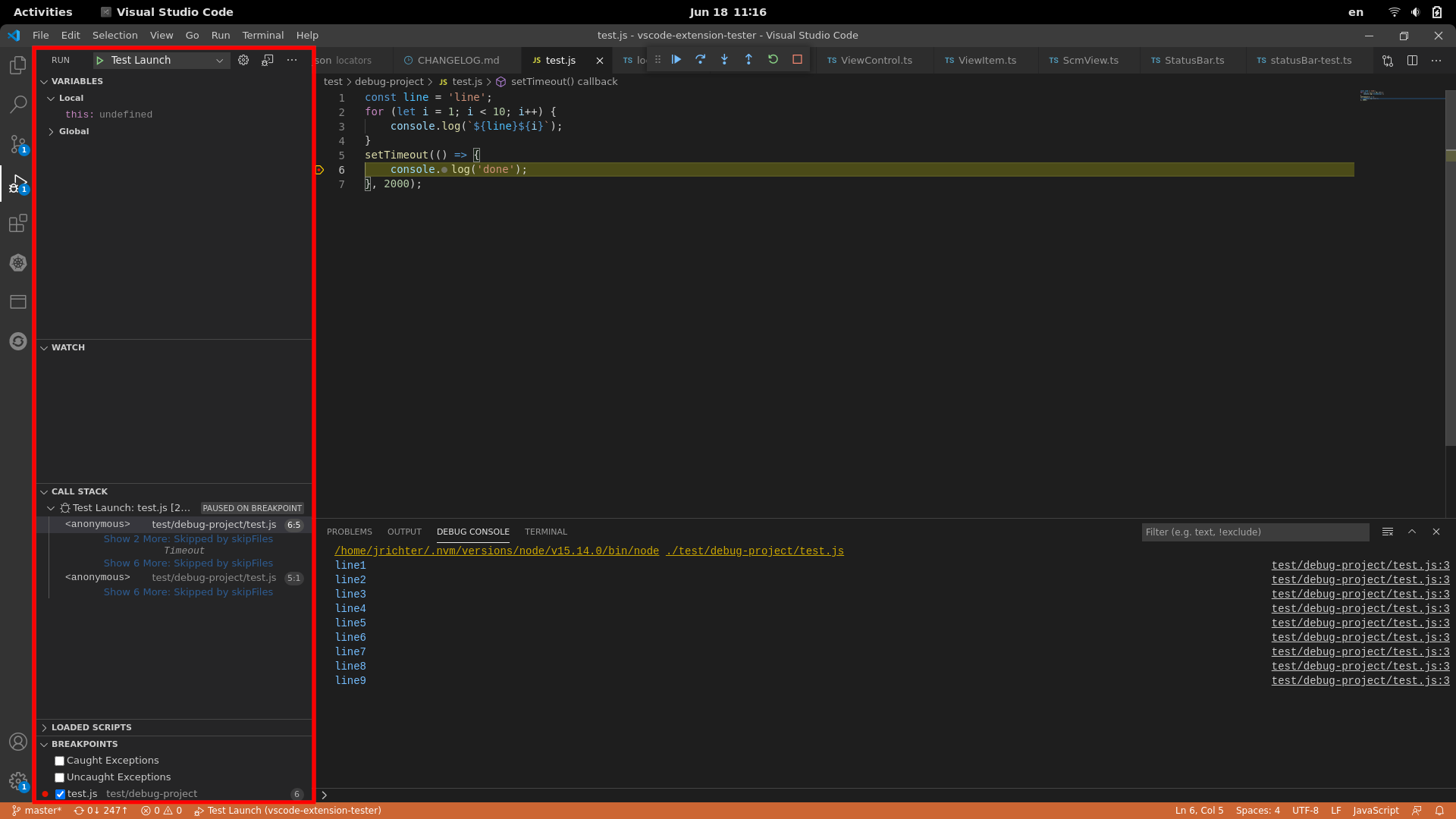Open the StatusBar.ts editor tab
The image size is (1456, 819).
[1194, 60]
